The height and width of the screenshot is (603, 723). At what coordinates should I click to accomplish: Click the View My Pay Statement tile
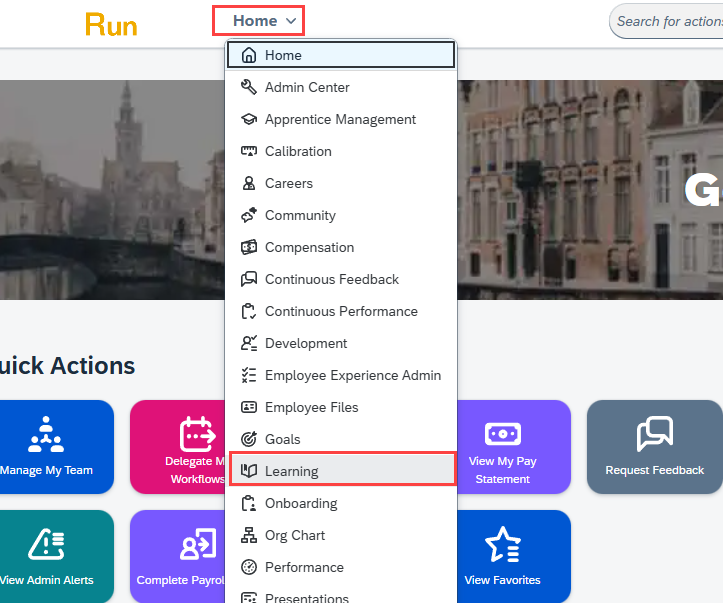click(x=502, y=447)
